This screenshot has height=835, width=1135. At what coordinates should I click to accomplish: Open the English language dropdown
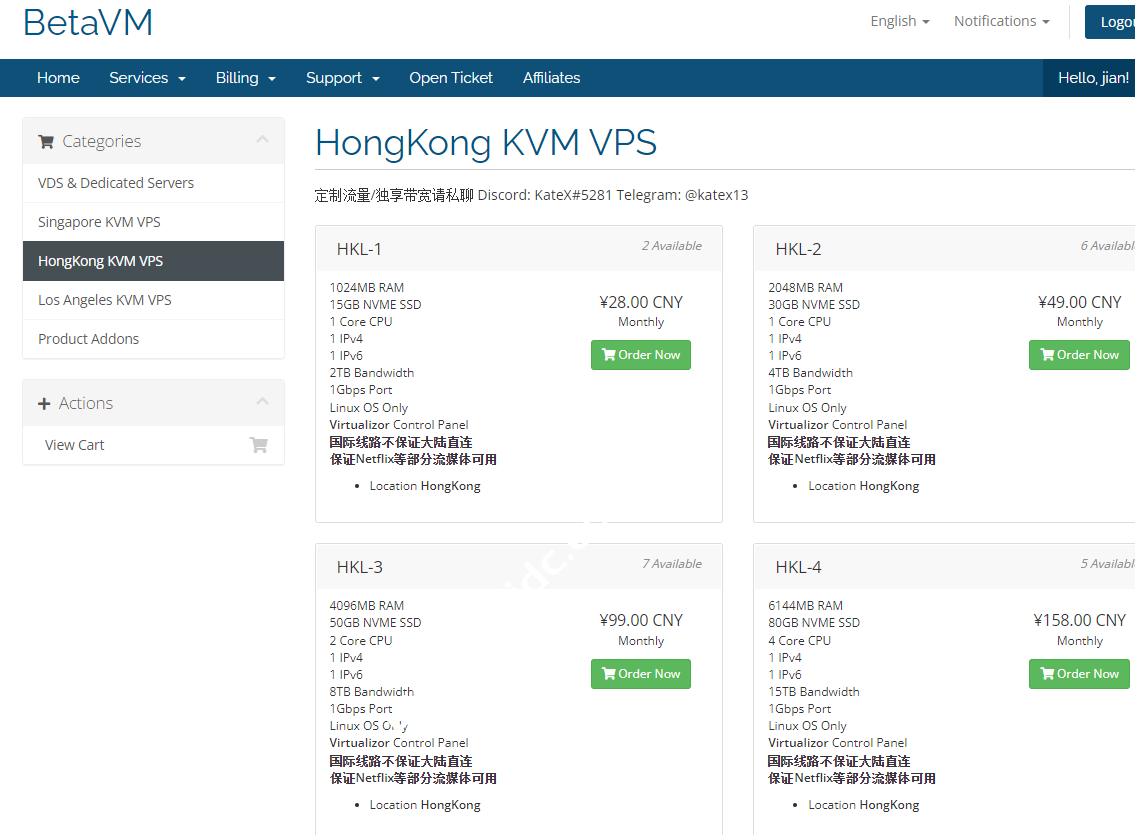(x=898, y=20)
